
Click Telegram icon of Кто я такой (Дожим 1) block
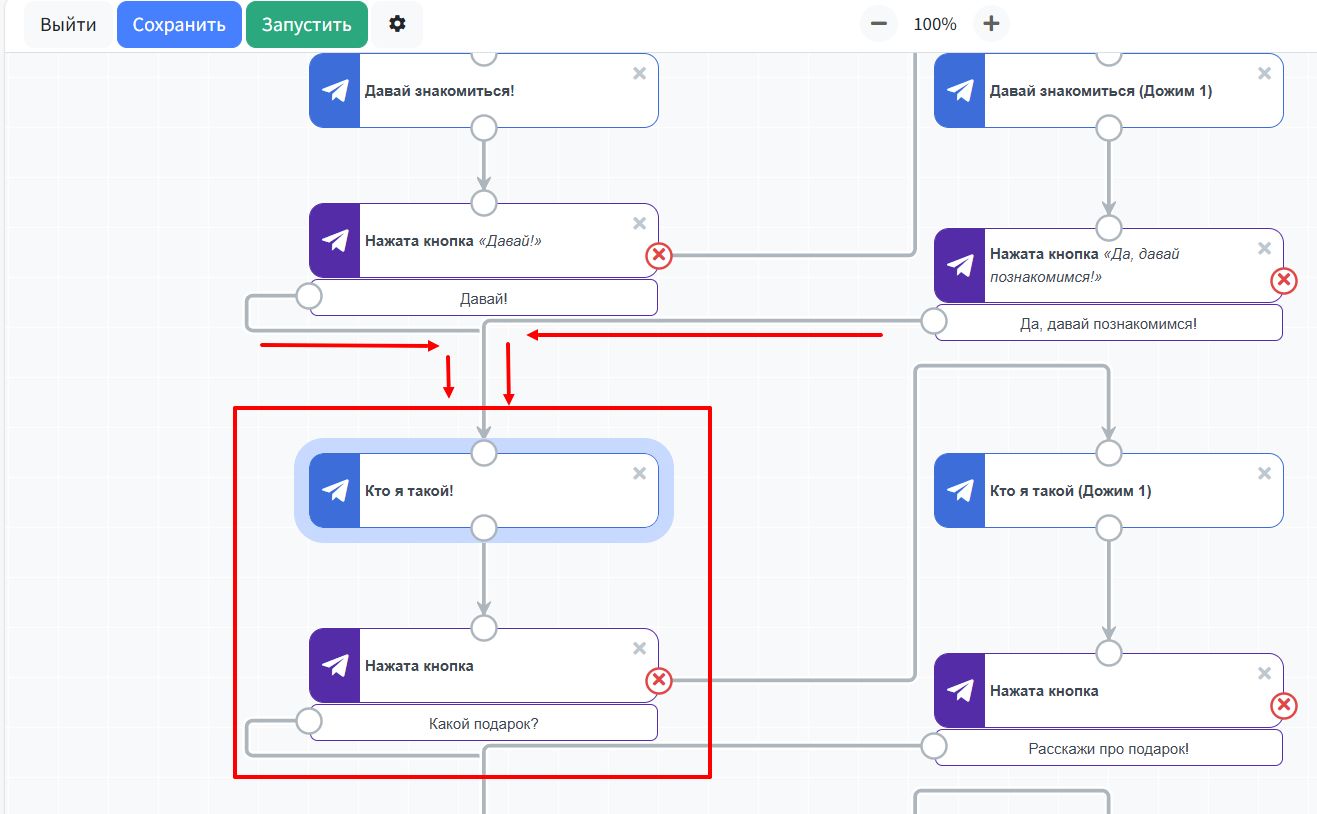coord(960,491)
